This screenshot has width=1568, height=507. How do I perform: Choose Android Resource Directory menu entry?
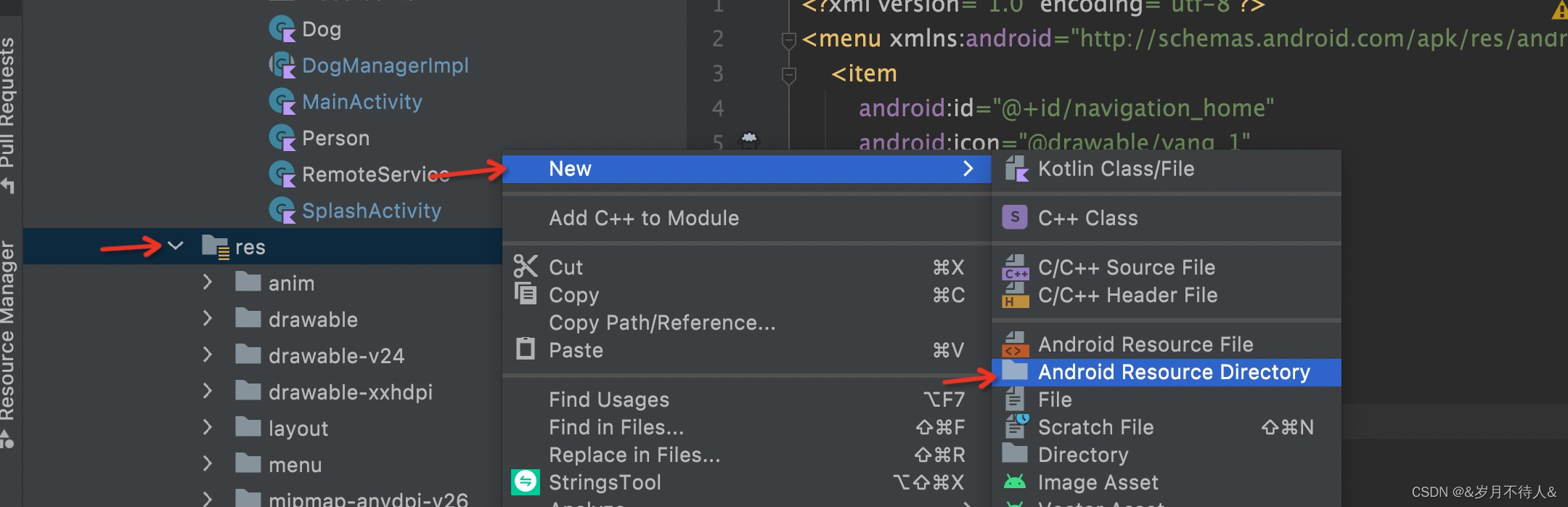pos(1173,373)
